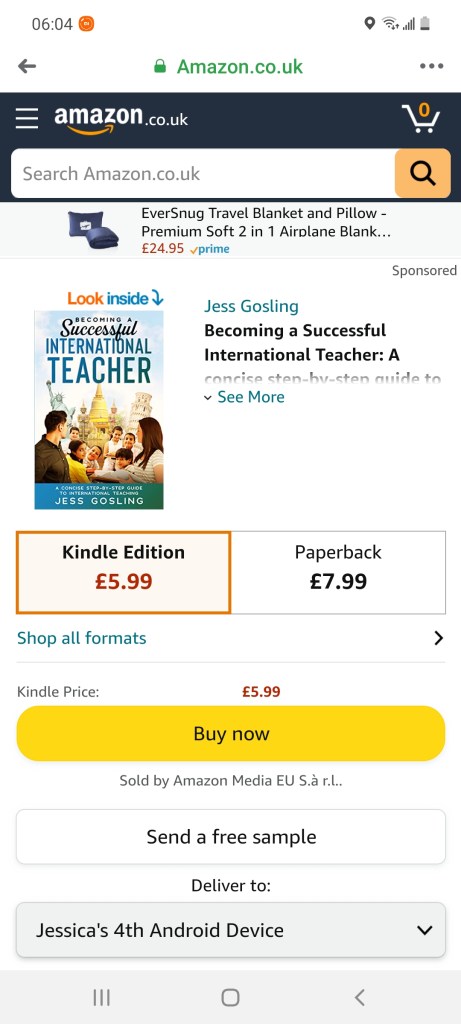
Task: Open Look inside book cover preview
Action: [x=99, y=399]
